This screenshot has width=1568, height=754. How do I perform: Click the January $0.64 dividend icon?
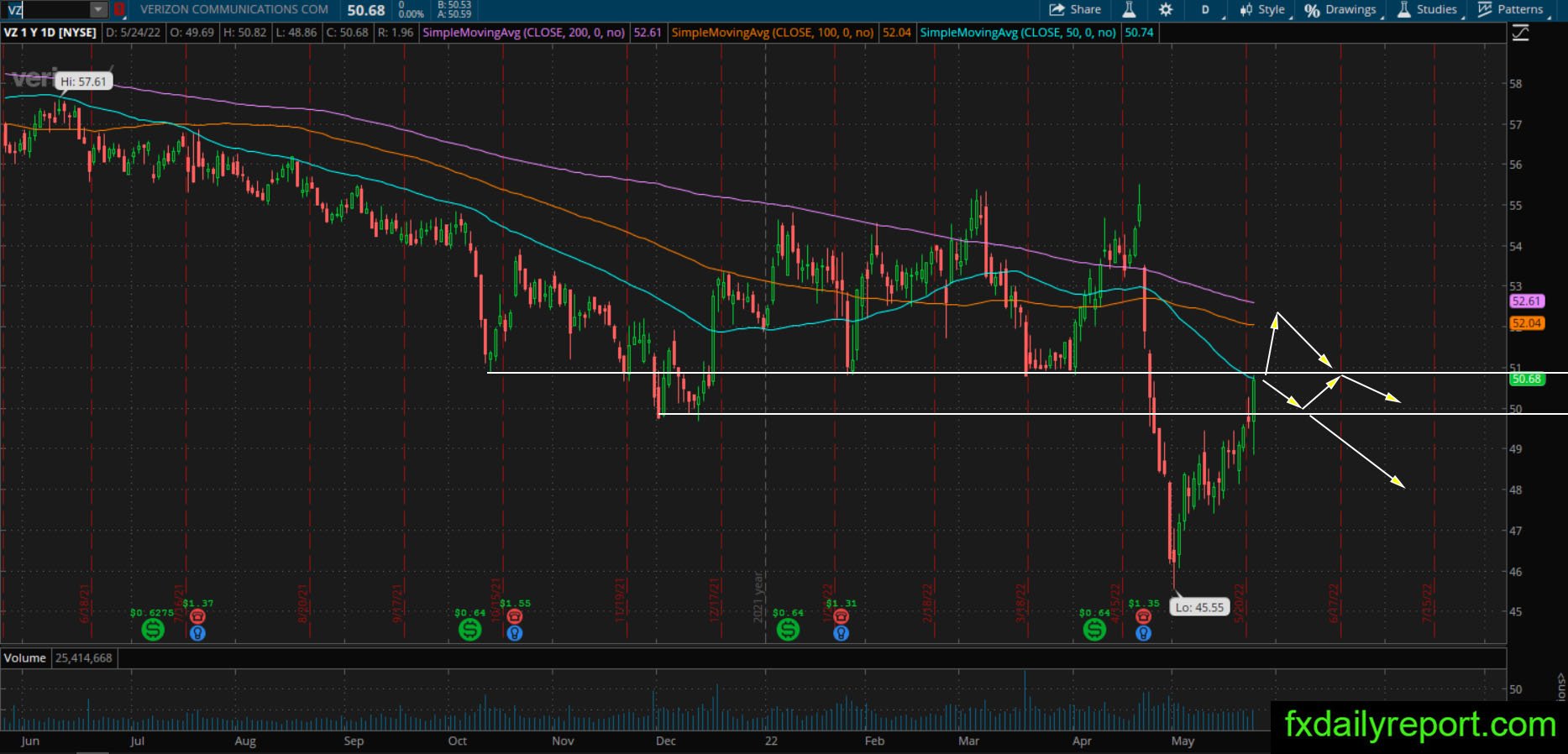(x=788, y=629)
